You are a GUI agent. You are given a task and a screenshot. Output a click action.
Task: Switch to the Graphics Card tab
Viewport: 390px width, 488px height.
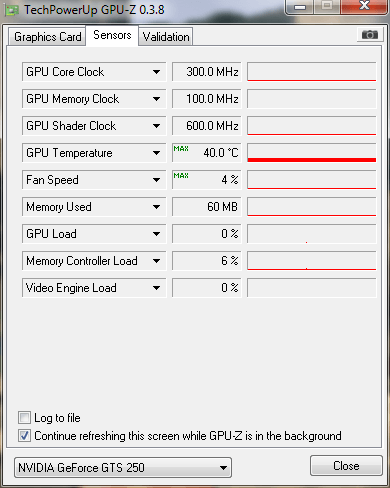pyautogui.click(x=47, y=37)
